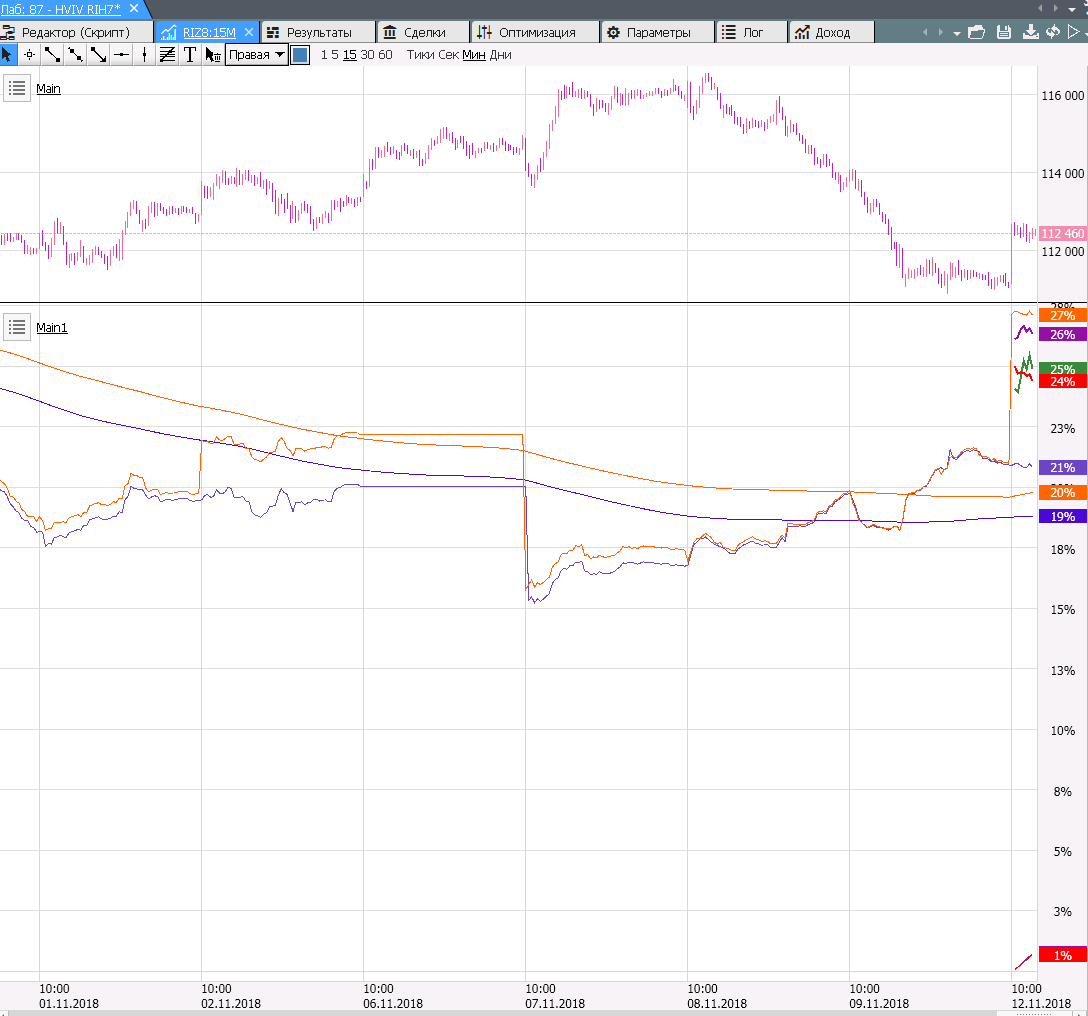Set timeframe interval to 30

[x=368, y=54]
